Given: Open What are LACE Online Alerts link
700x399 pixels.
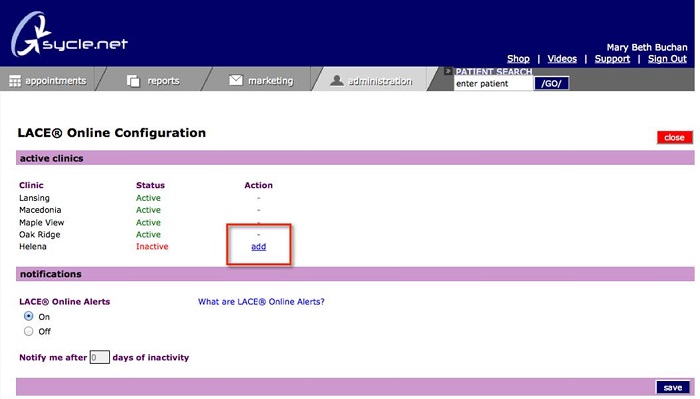Looking at the screenshot, I should point(261,302).
